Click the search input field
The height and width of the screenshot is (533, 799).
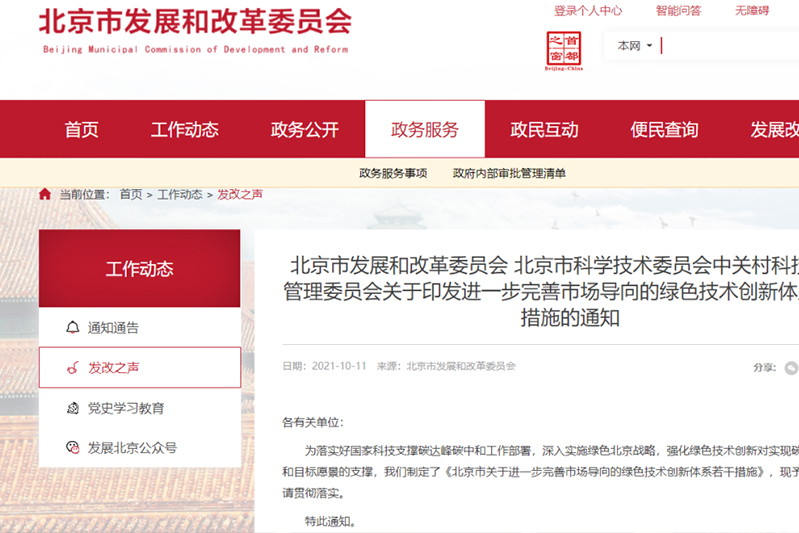pos(730,46)
